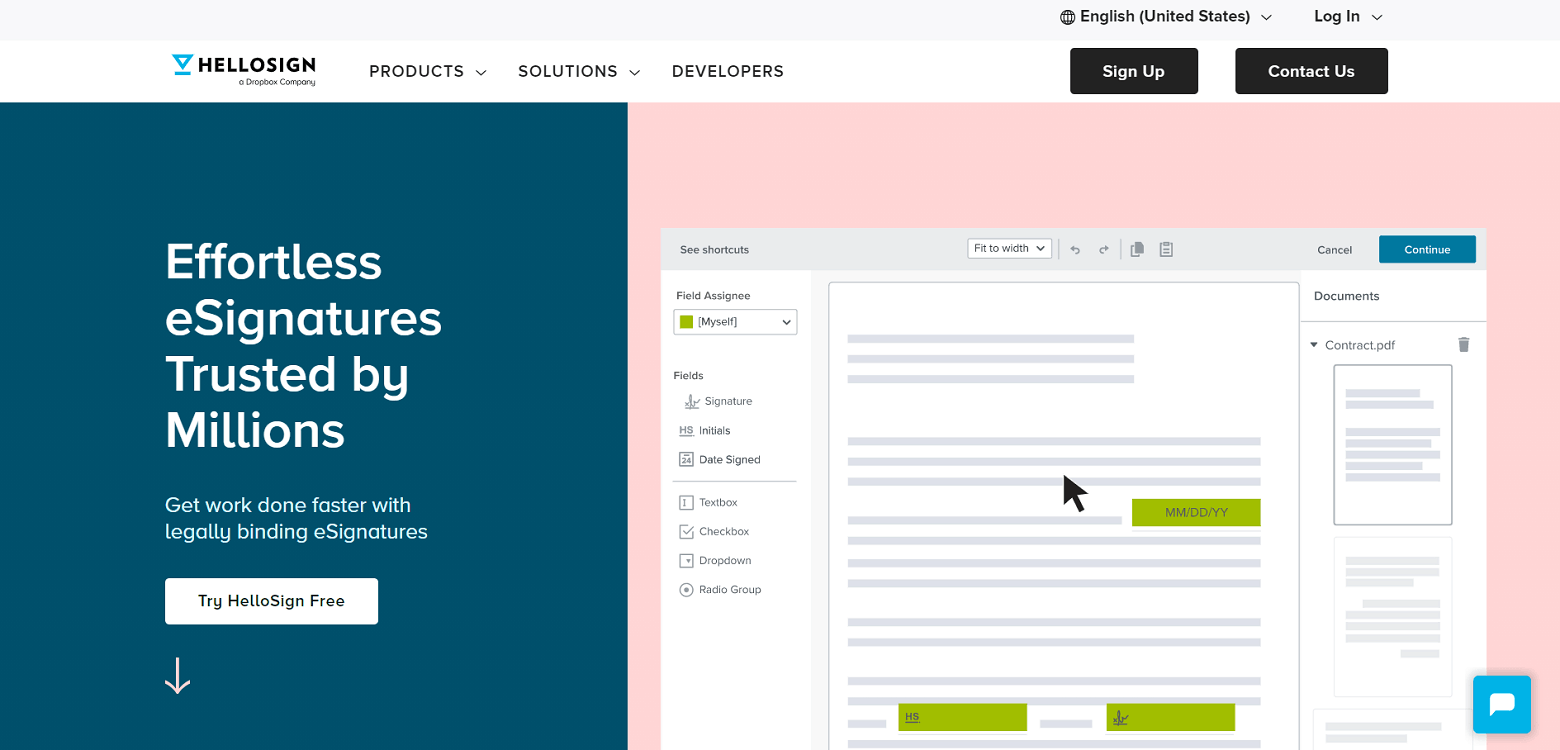Screen dimensions: 1560x750
Task: Select the Dropdown field
Action: [x=715, y=561]
